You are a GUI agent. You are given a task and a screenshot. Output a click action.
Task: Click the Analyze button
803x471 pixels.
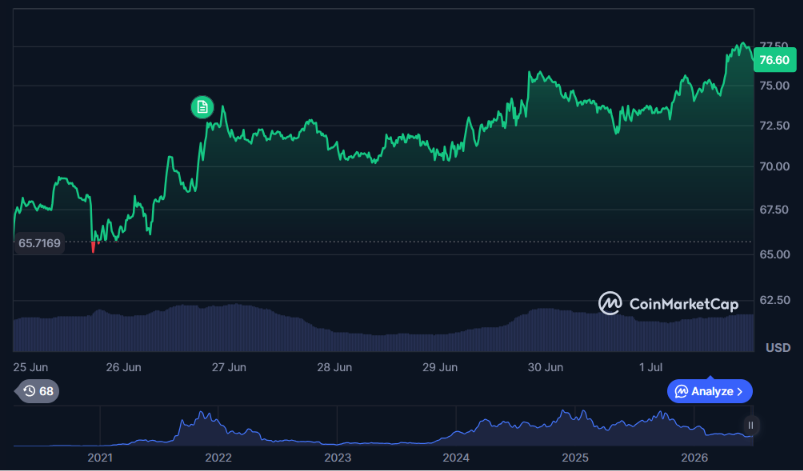pos(710,392)
